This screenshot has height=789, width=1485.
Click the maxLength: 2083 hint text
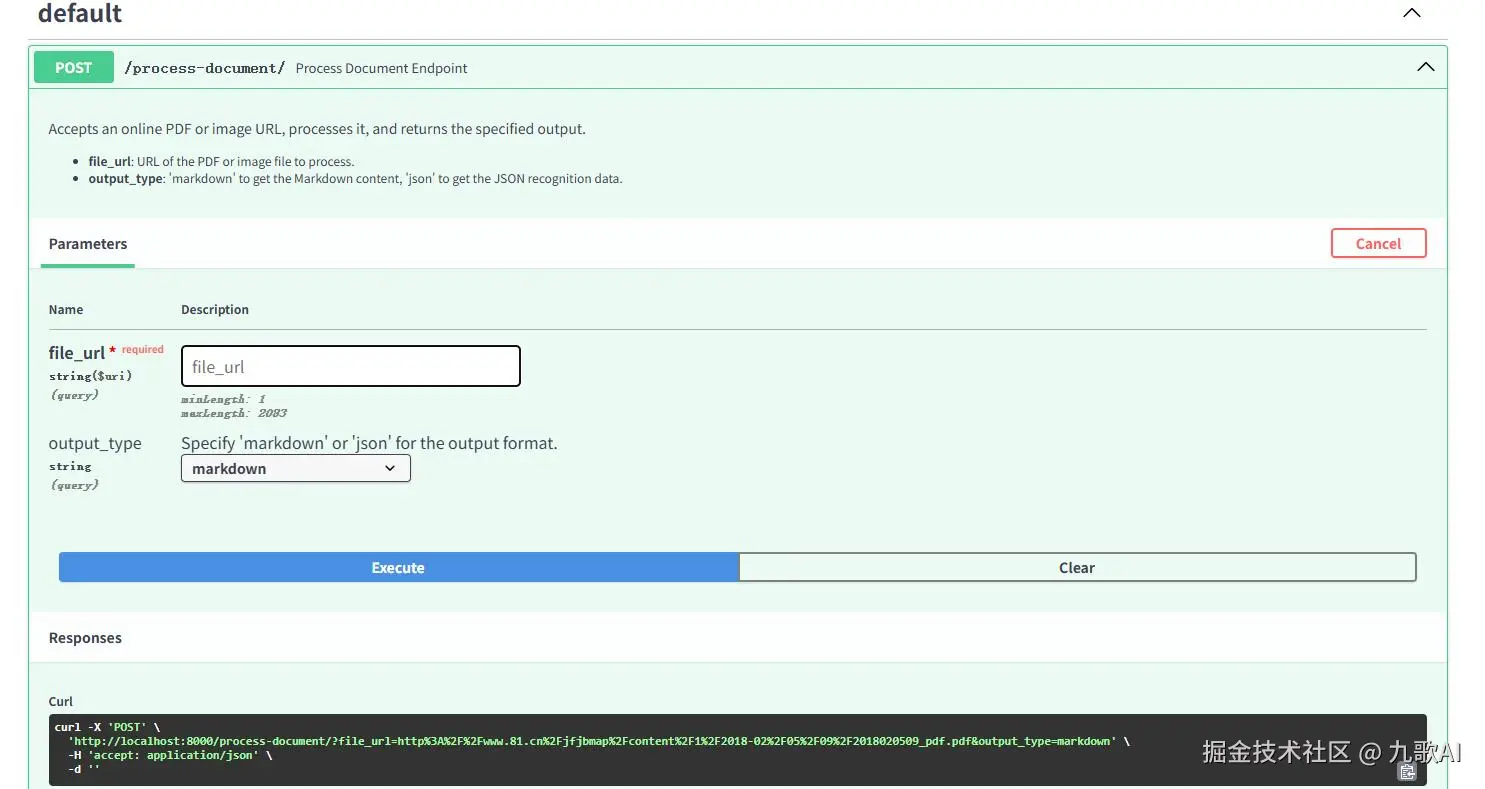pyautogui.click(x=234, y=413)
